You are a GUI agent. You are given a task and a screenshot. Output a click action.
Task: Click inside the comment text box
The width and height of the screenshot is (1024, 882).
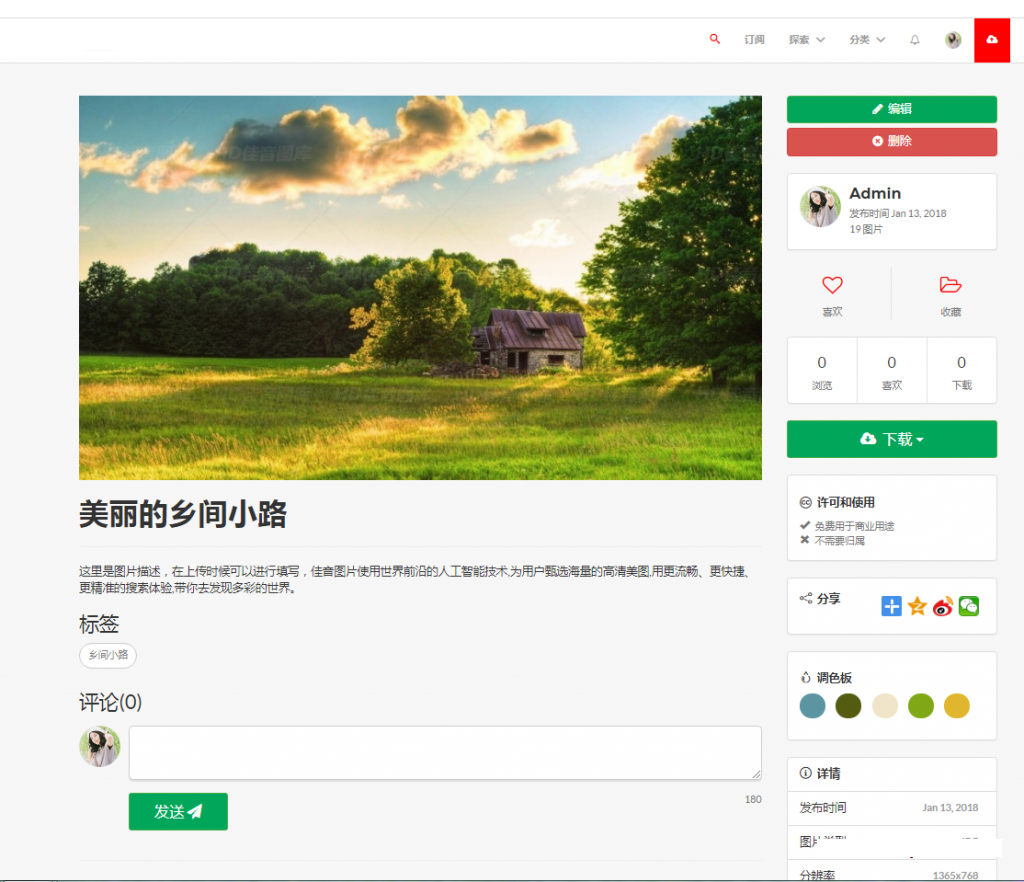coord(445,752)
